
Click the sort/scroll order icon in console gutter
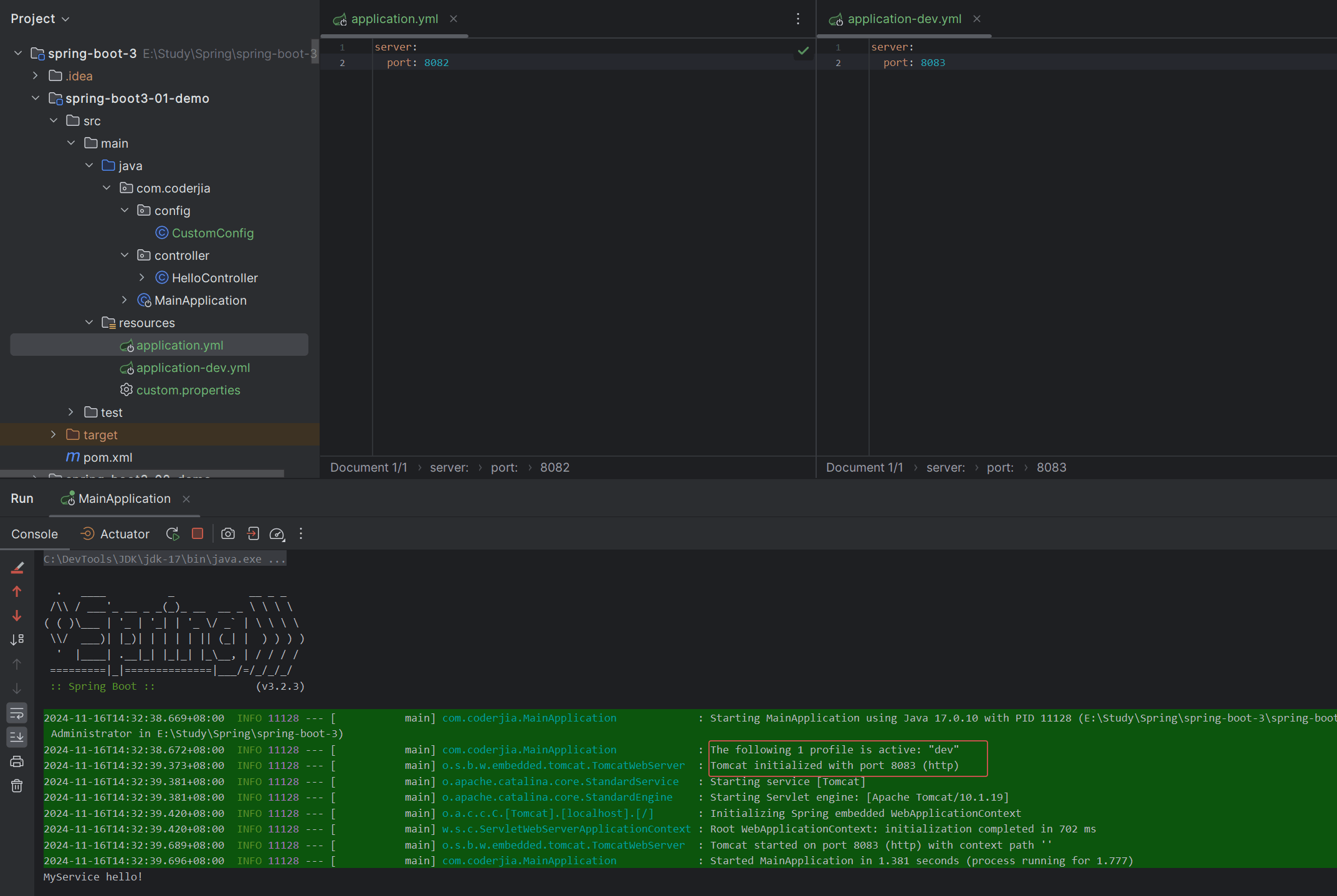pyautogui.click(x=17, y=640)
